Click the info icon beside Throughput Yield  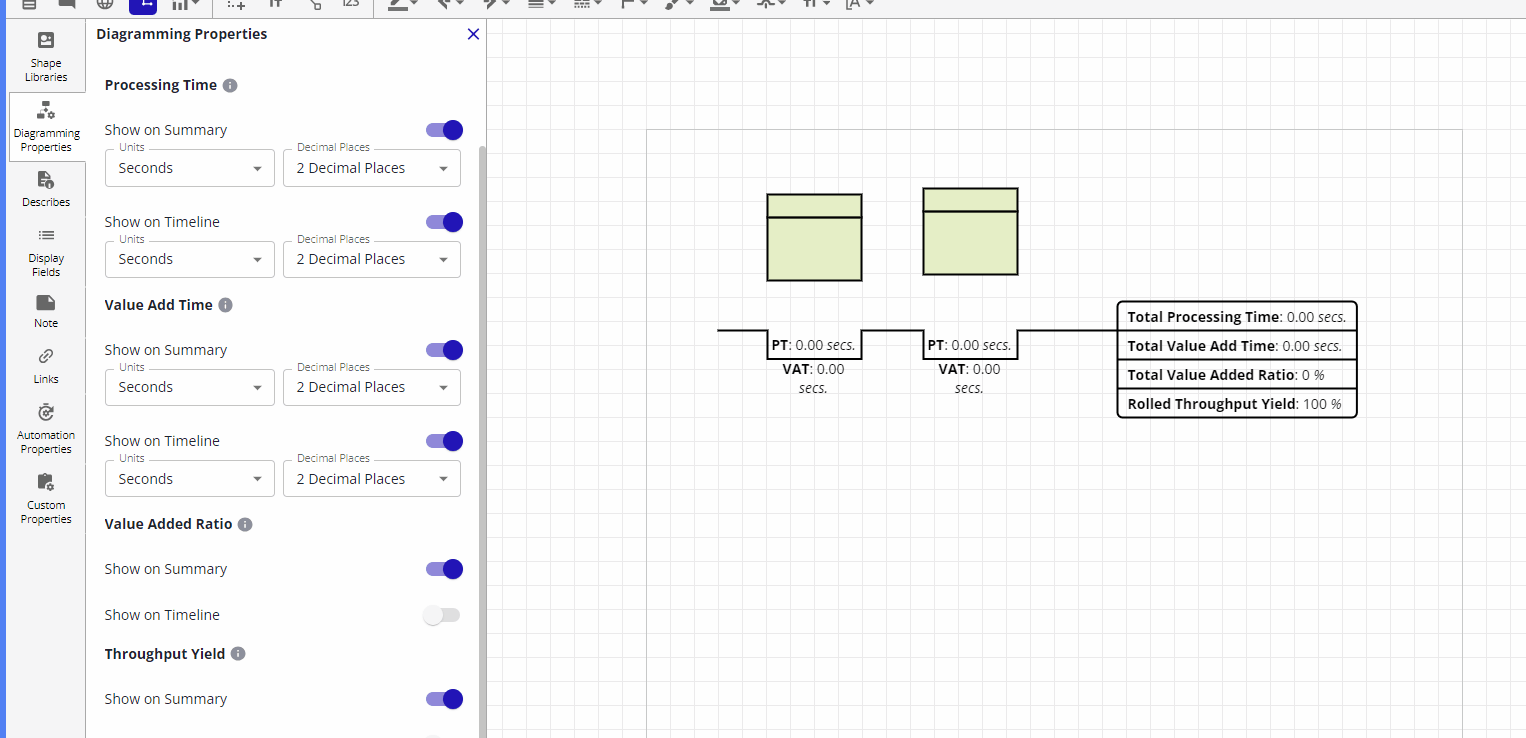click(238, 654)
